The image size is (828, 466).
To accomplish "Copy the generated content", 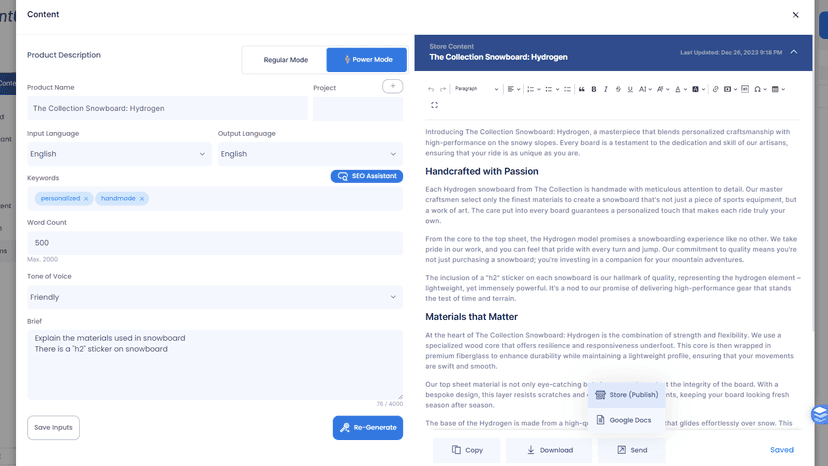I will click(x=467, y=450).
